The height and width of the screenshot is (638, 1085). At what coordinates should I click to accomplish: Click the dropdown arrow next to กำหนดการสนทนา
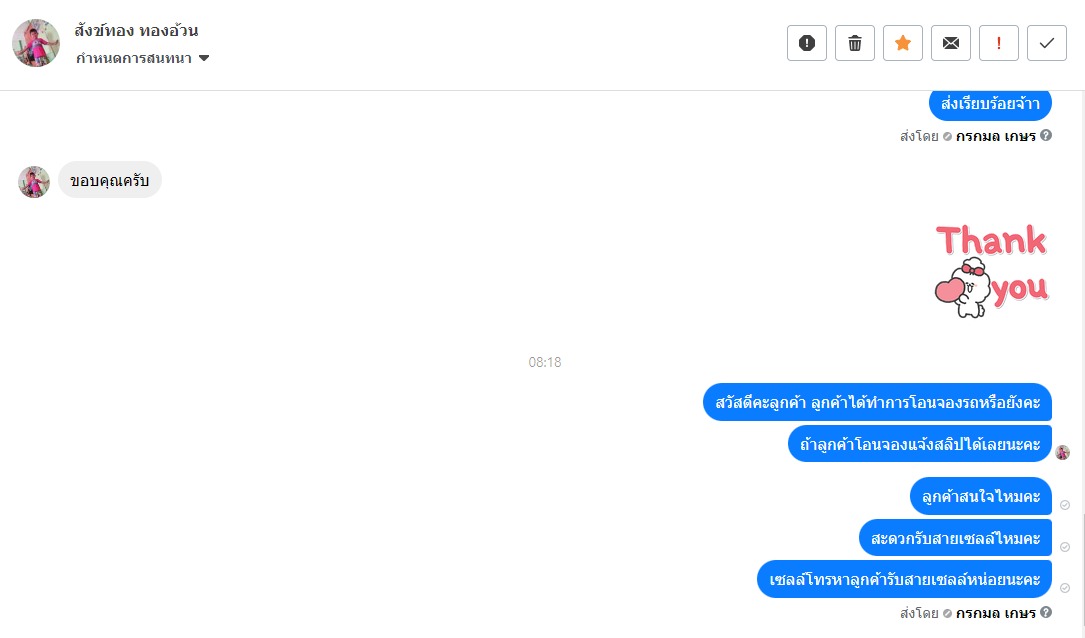pyautogui.click(x=204, y=58)
